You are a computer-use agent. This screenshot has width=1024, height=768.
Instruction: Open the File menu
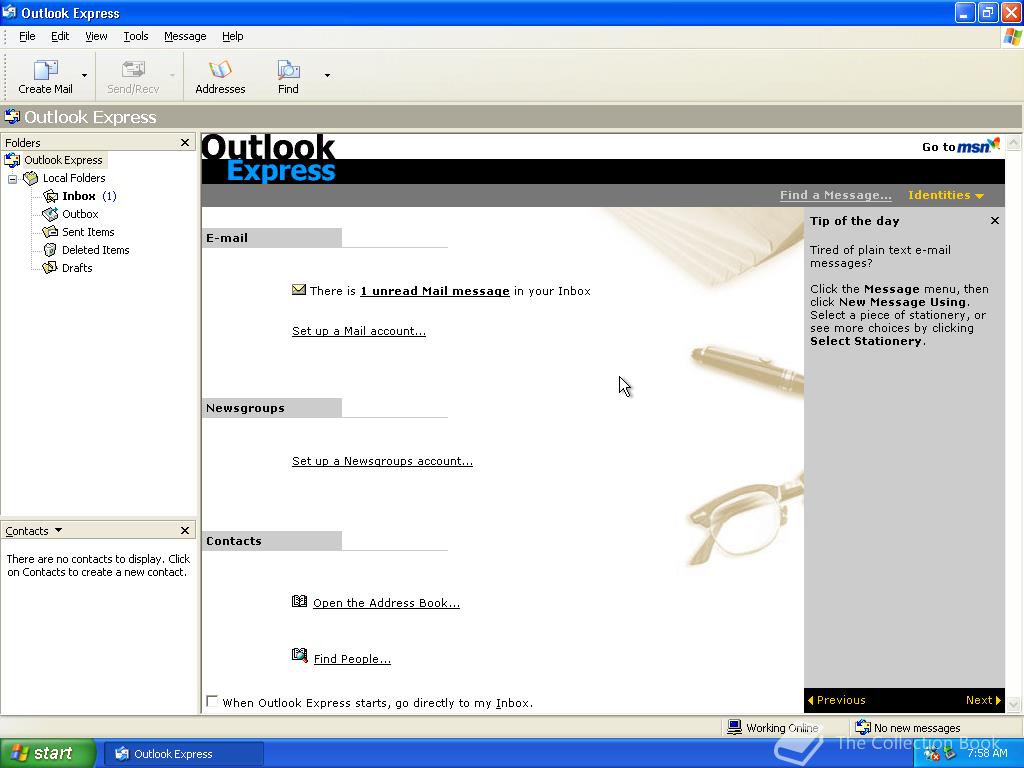27,37
